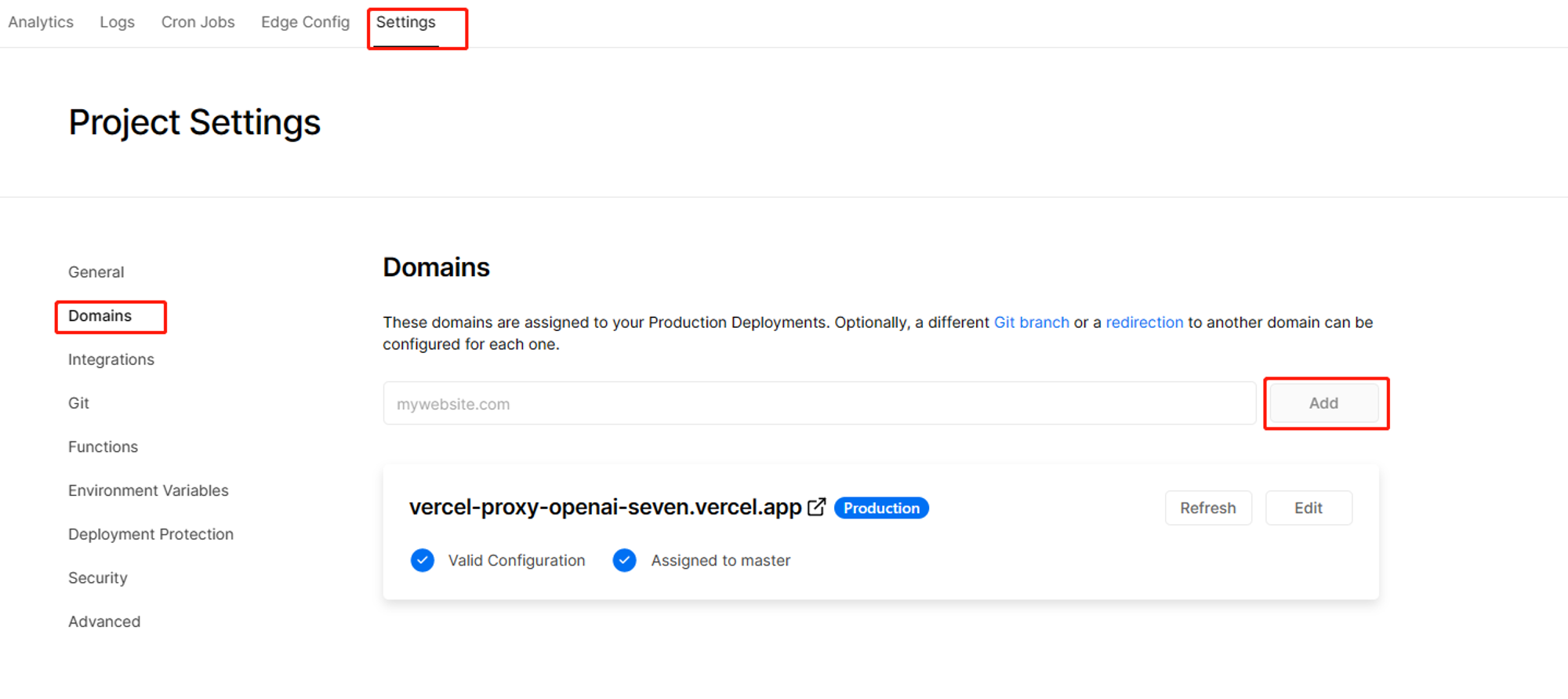Image resolution: width=1568 pixels, height=699 pixels.
Task: Click the Domains section heading
Action: (436, 268)
